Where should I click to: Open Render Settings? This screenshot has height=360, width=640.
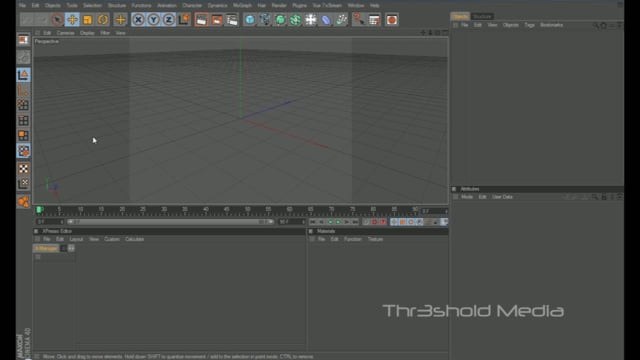pos(232,20)
